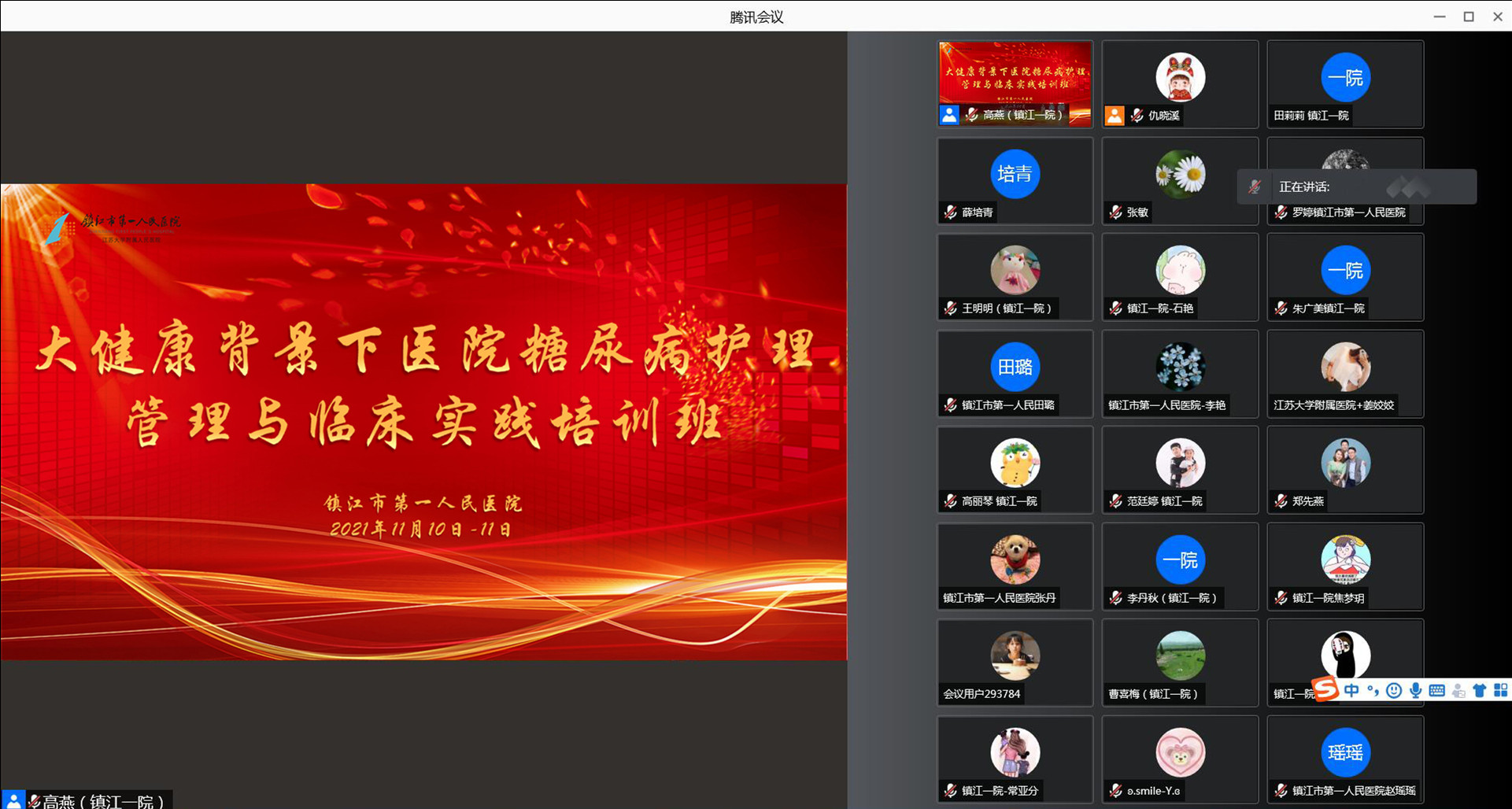Click muted mic icon for 镇江一院-石艳
The height and width of the screenshot is (809, 1512).
1116,308
